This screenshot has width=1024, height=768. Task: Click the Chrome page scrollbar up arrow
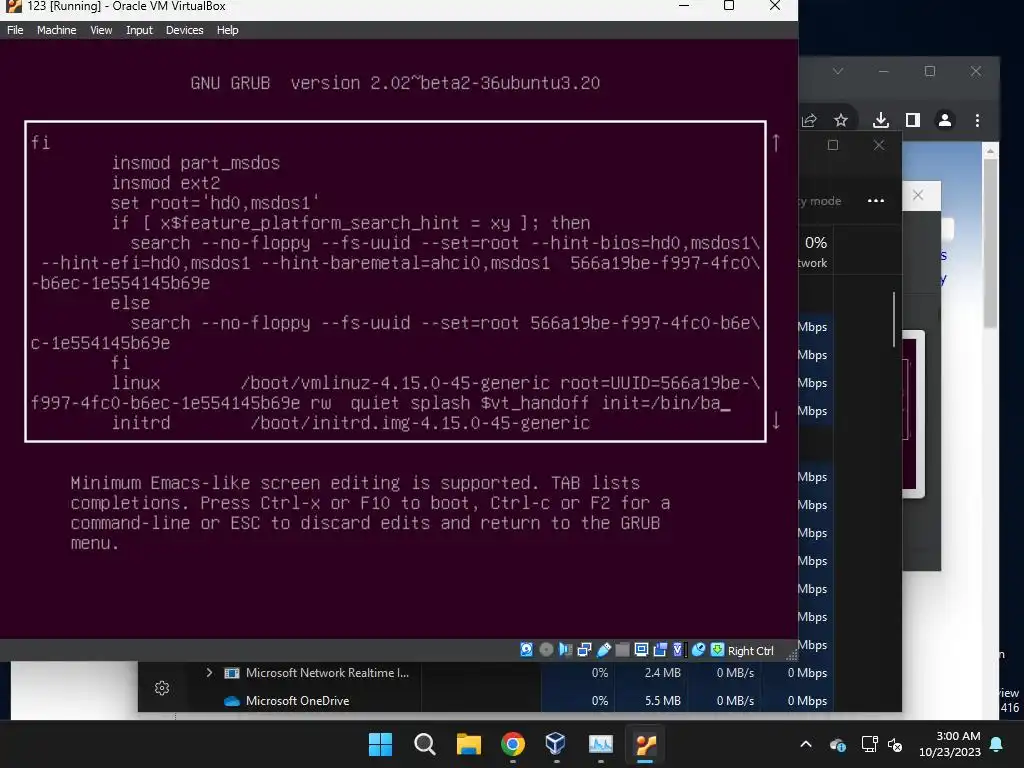click(990, 151)
